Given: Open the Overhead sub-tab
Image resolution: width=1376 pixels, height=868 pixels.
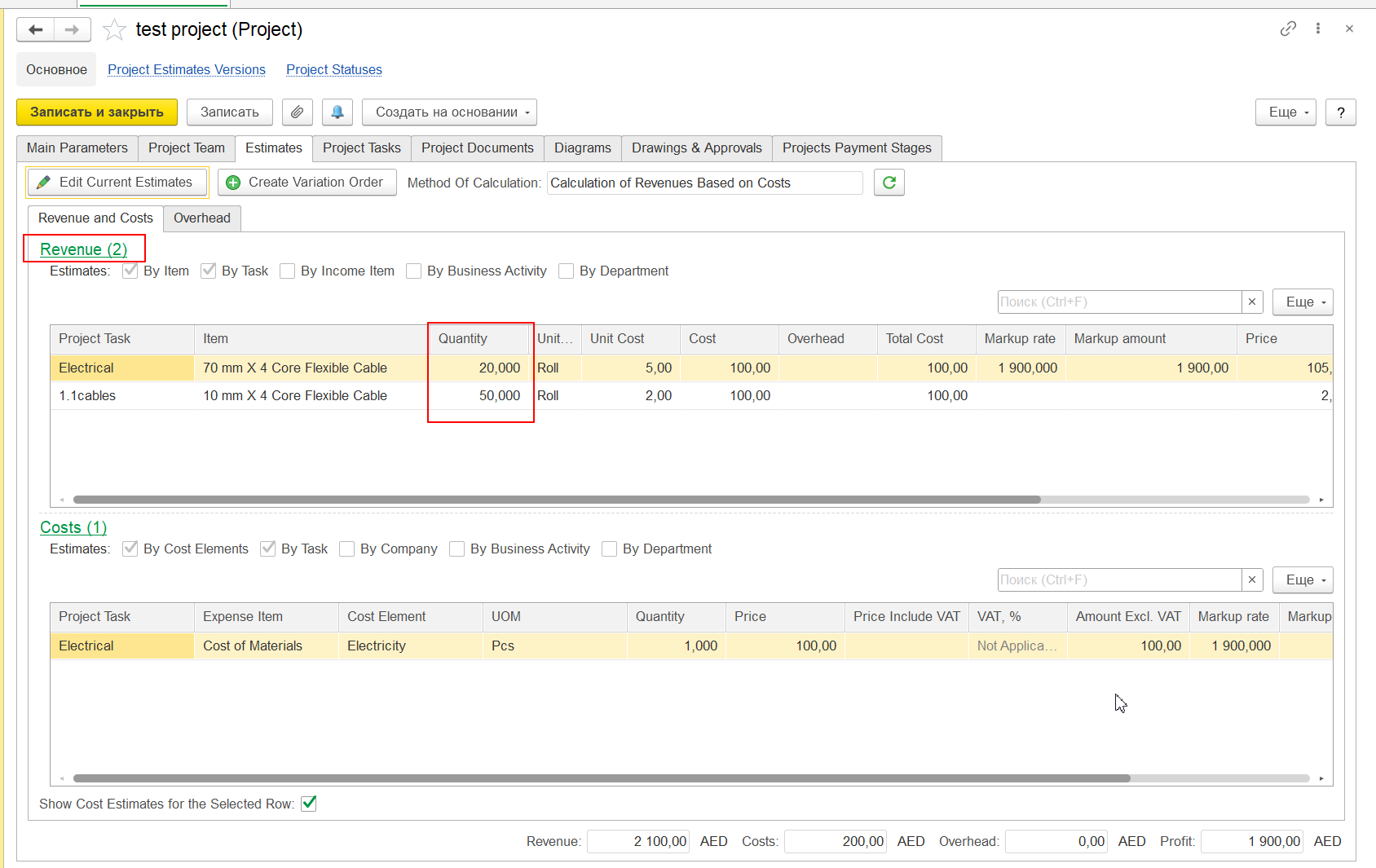Looking at the screenshot, I should point(201,218).
